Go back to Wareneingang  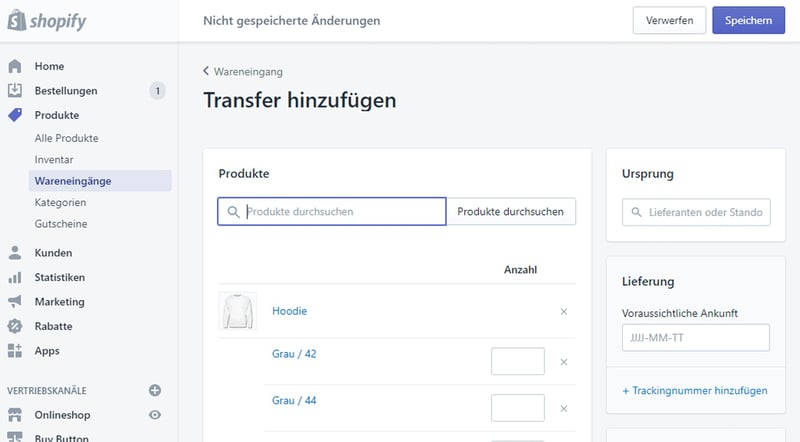point(243,72)
